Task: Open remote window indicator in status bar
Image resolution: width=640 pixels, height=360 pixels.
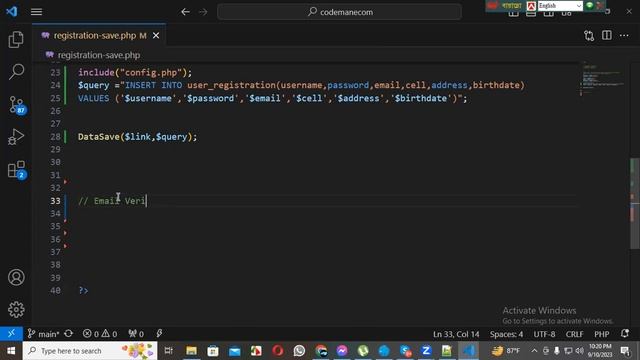Action: (x=11, y=333)
